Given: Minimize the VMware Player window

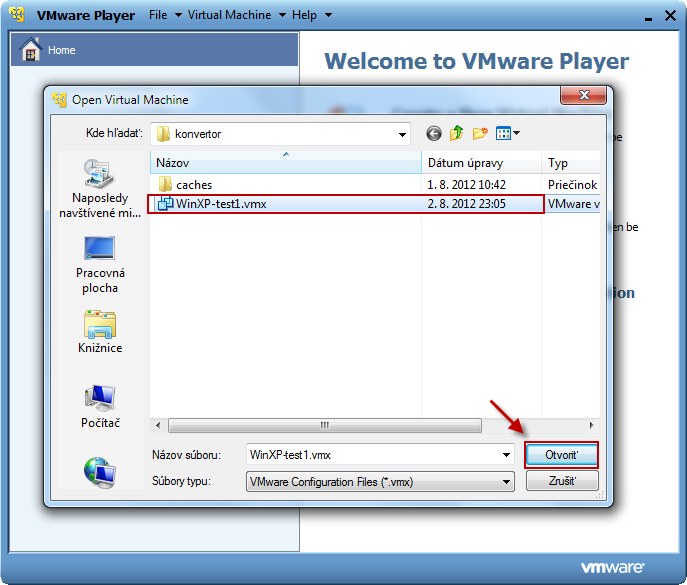Looking at the screenshot, I should point(648,18).
